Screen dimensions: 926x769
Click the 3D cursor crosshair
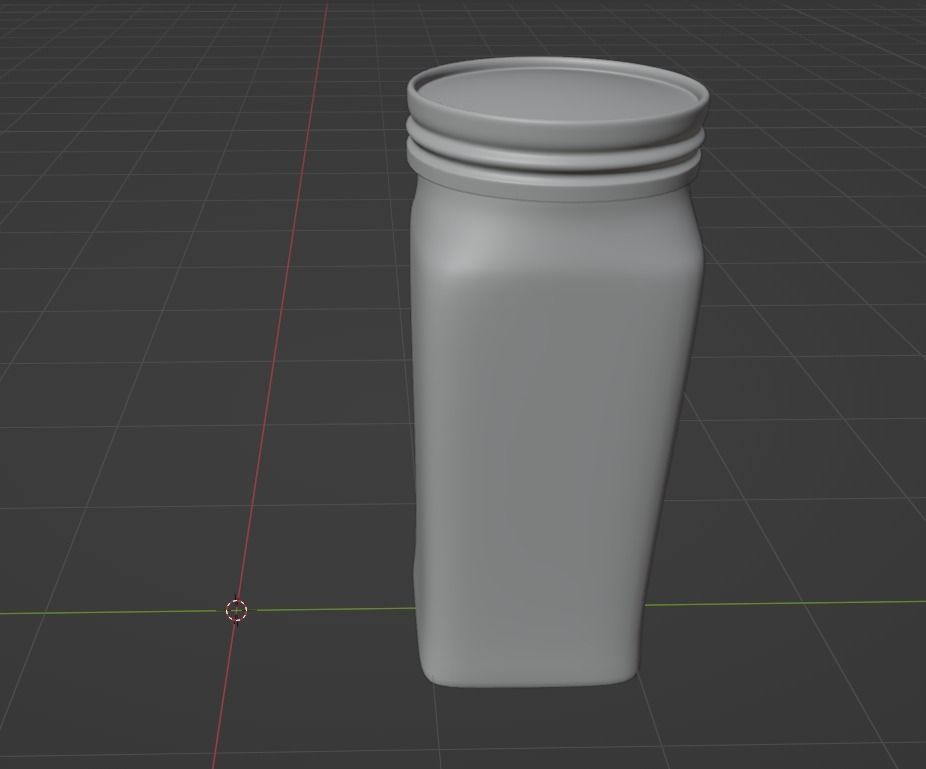point(236,610)
